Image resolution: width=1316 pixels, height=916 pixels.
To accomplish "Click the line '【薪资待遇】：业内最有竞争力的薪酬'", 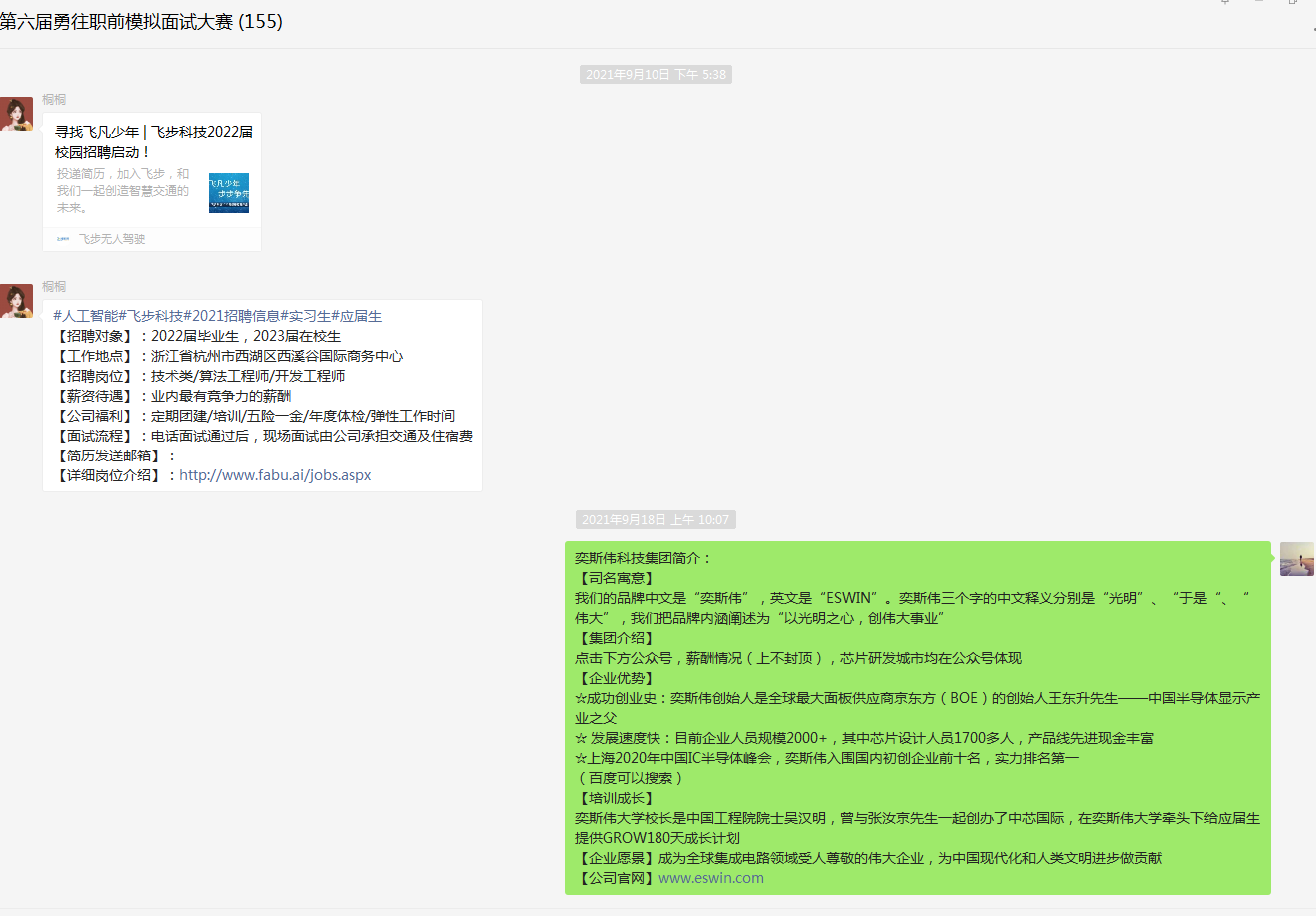I will [172, 396].
